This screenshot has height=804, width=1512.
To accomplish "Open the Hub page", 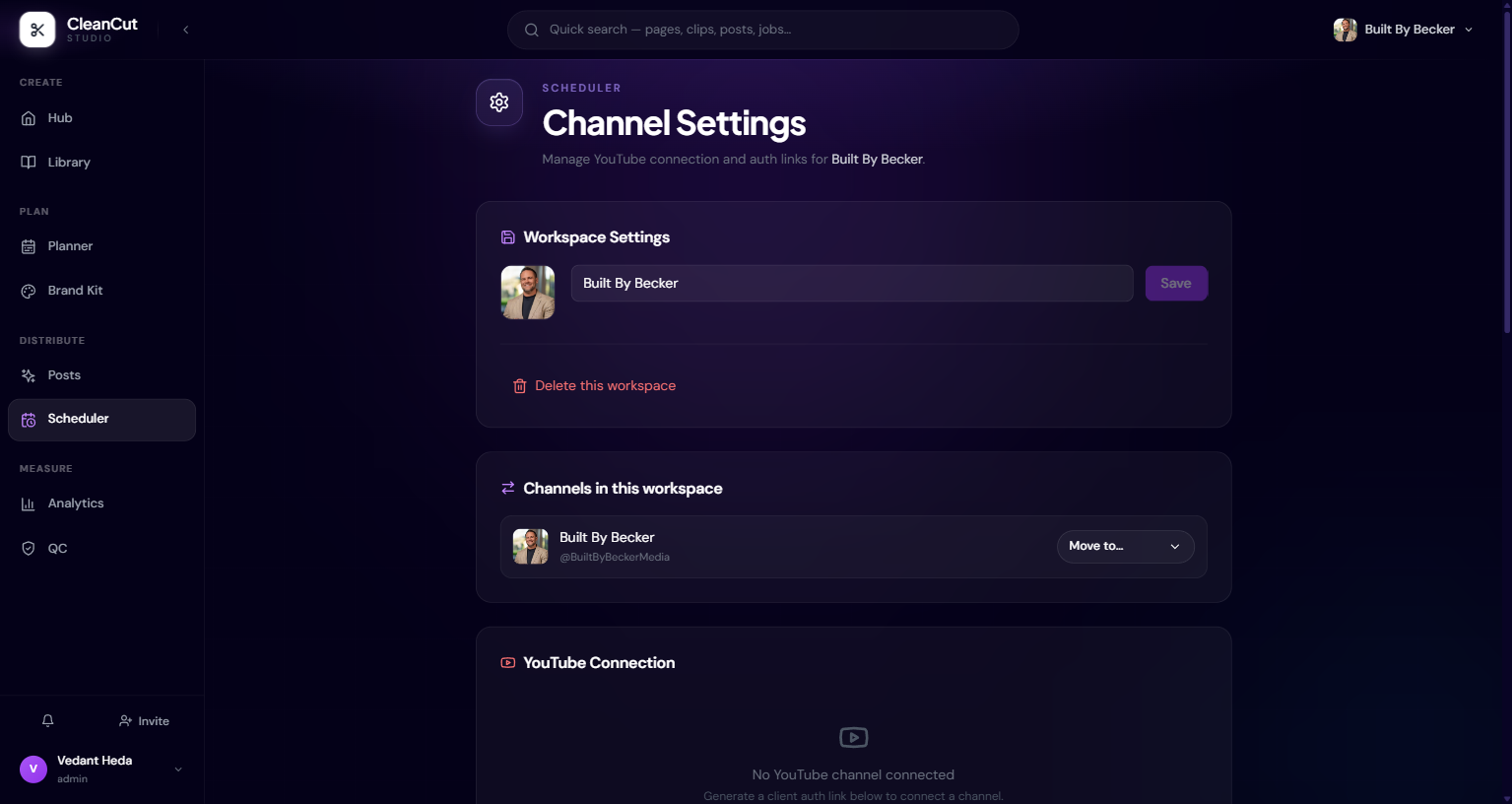I will click(101, 118).
